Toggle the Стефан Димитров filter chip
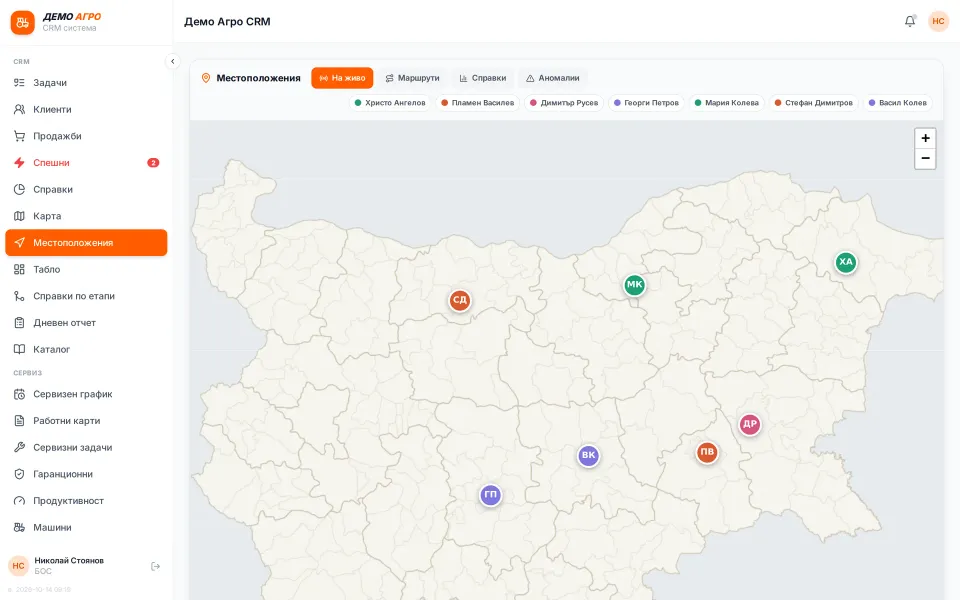The image size is (960, 600). pyautogui.click(x=814, y=103)
